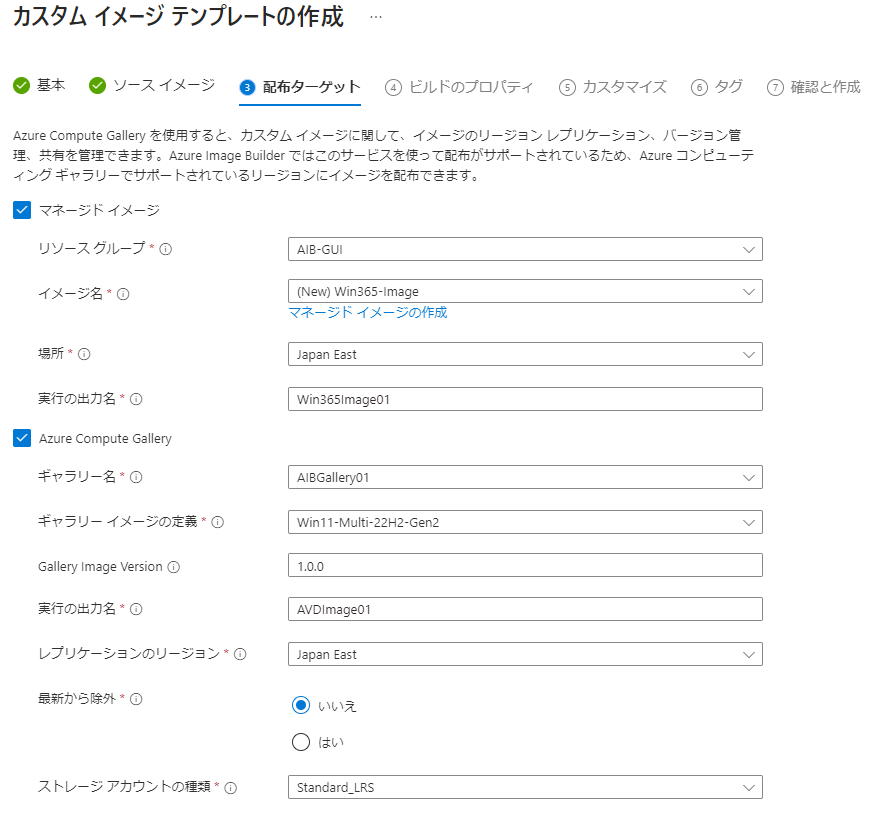Show info for ギャラリー イメージの定義

[218, 522]
